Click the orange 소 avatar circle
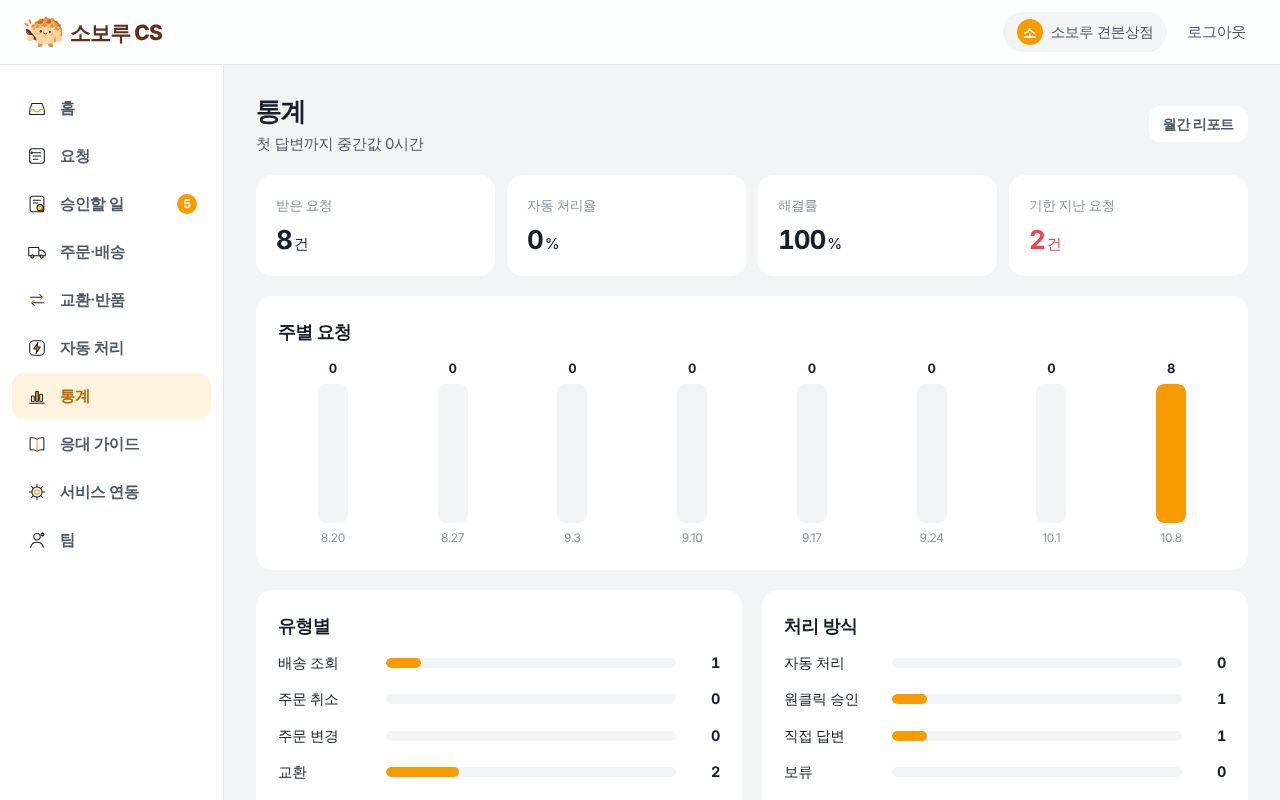The image size is (1280, 800). tap(1030, 32)
